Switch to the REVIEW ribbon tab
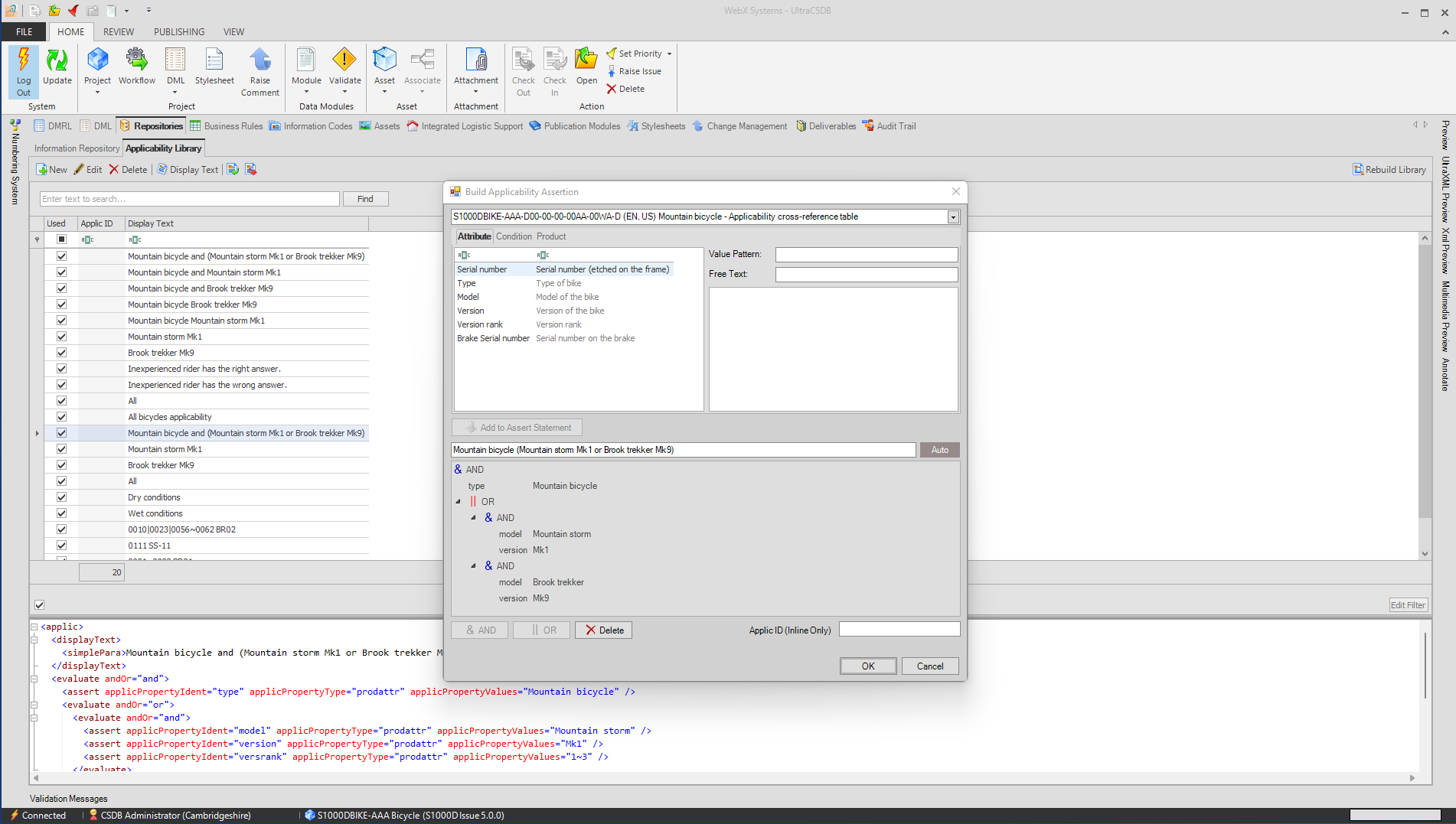Image resolution: width=1456 pixels, height=824 pixels. click(119, 32)
